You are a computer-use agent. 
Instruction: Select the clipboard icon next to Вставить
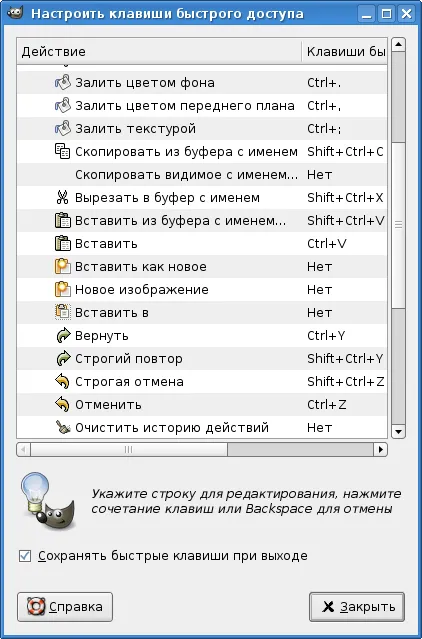(x=63, y=244)
